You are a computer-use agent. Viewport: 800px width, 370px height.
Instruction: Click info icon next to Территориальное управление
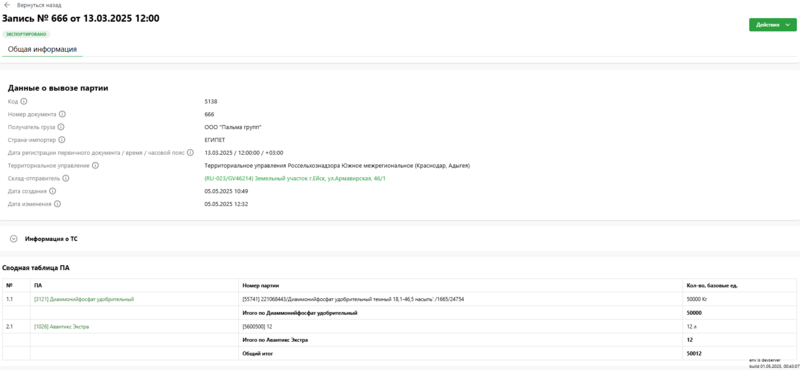point(95,165)
